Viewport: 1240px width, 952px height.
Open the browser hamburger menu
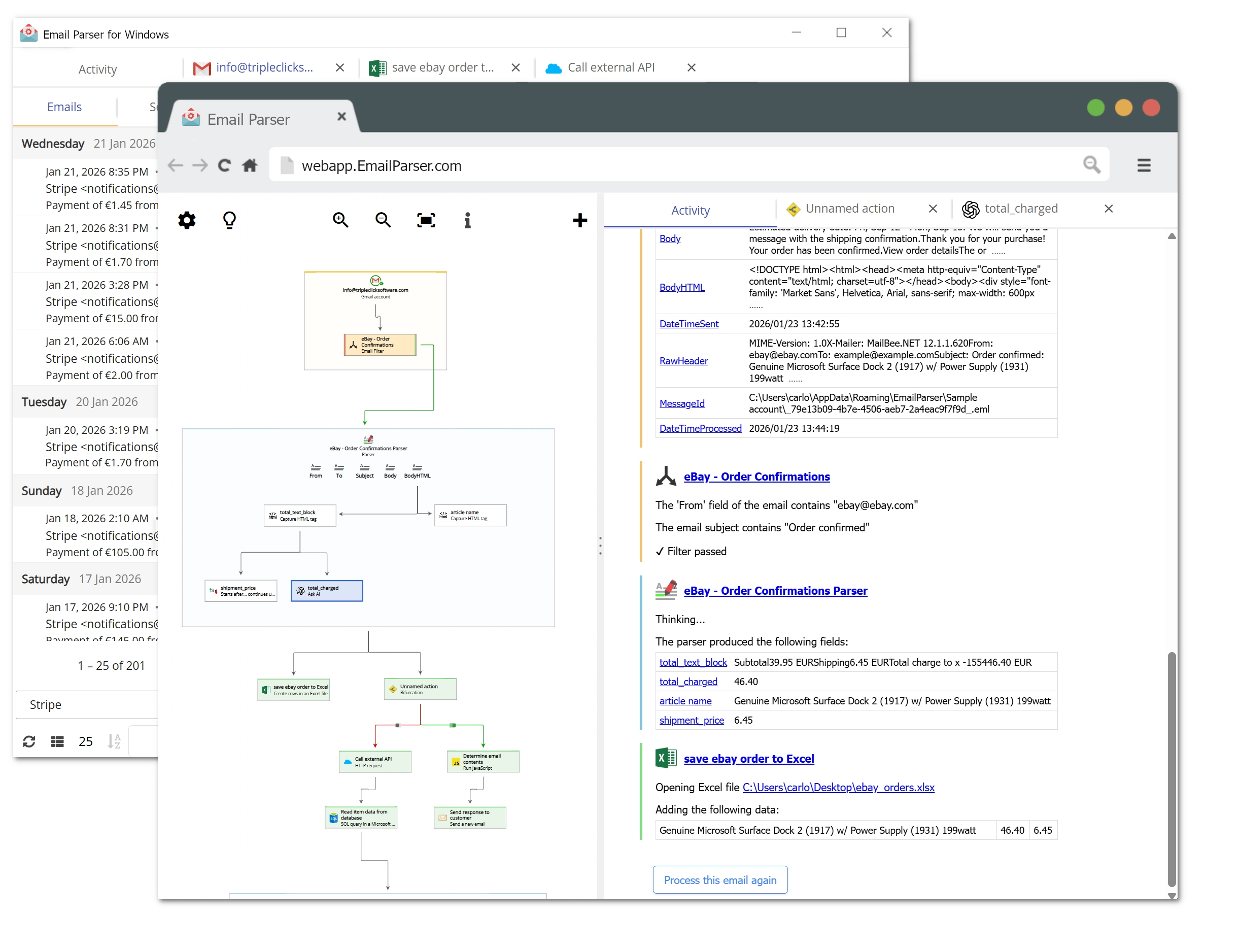coord(1144,165)
